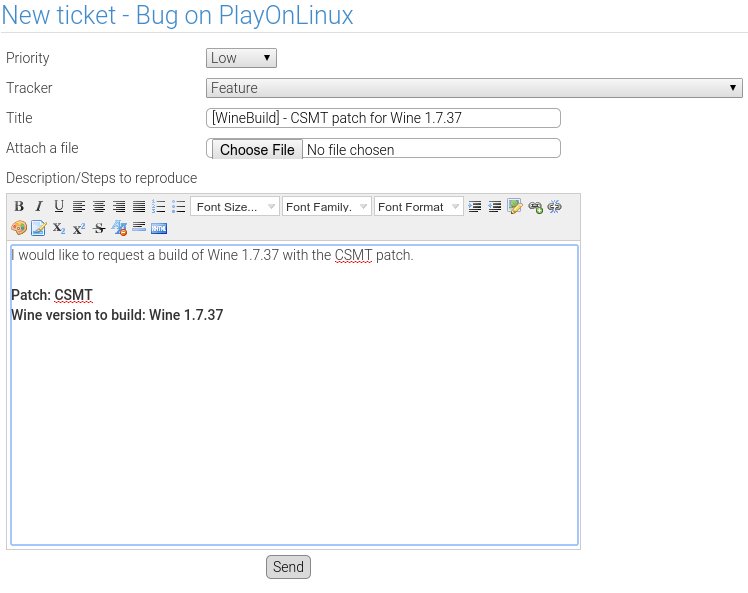Justify text in editor
The height and width of the screenshot is (593, 748).
139,206
